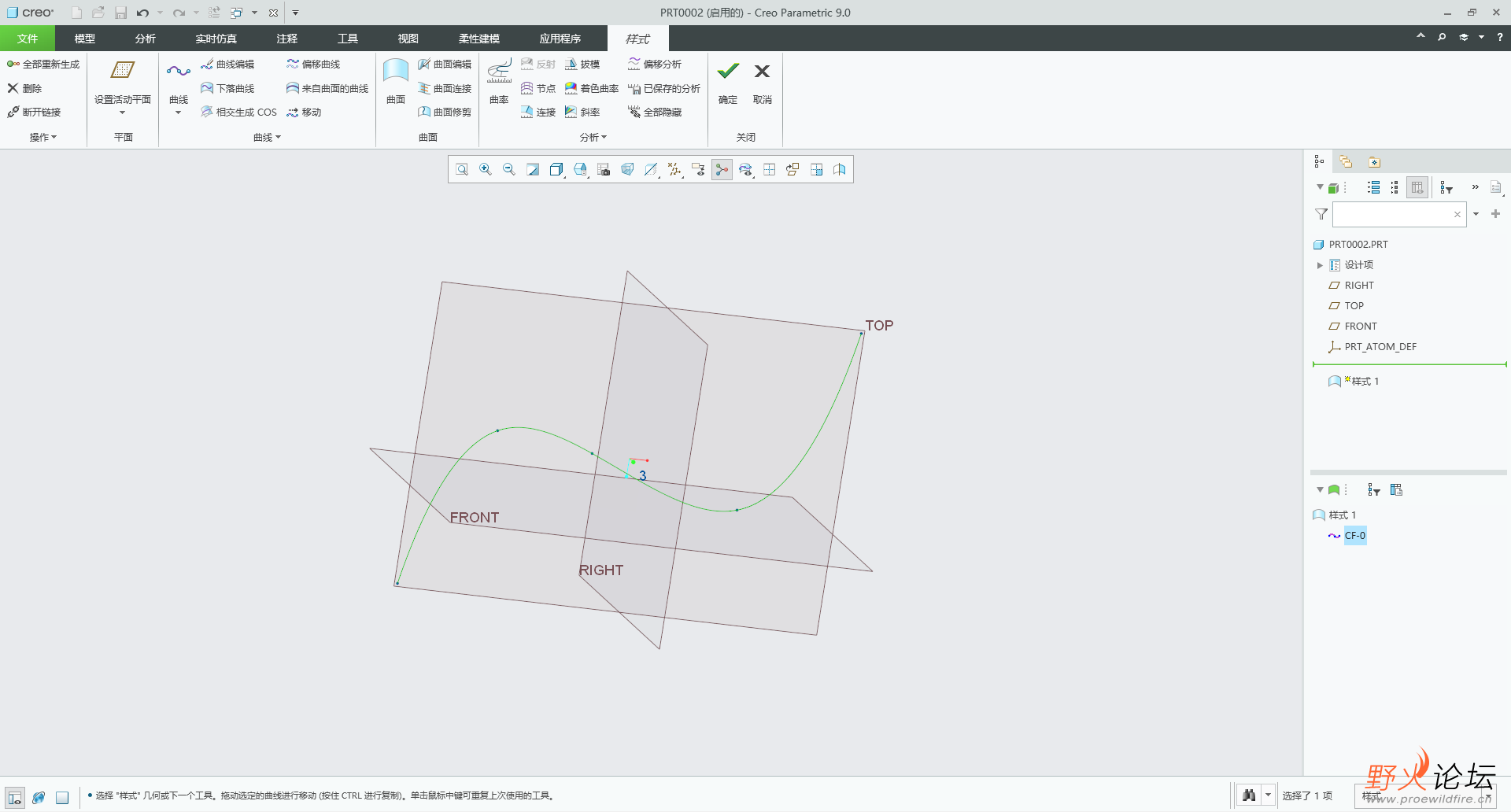Click Draft analysis tool
The width and height of the screenshot is (1511, 812).
click(582, 65)
